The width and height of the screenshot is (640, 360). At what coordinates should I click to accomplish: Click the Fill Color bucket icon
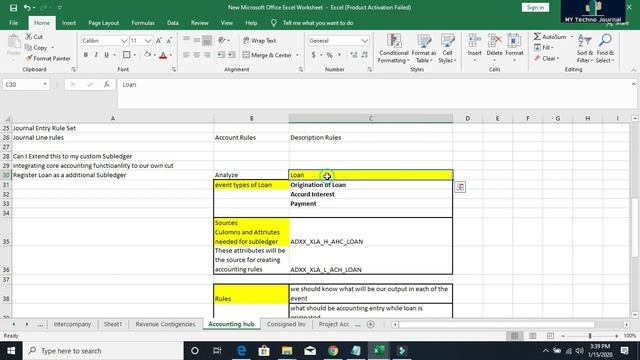147,55
